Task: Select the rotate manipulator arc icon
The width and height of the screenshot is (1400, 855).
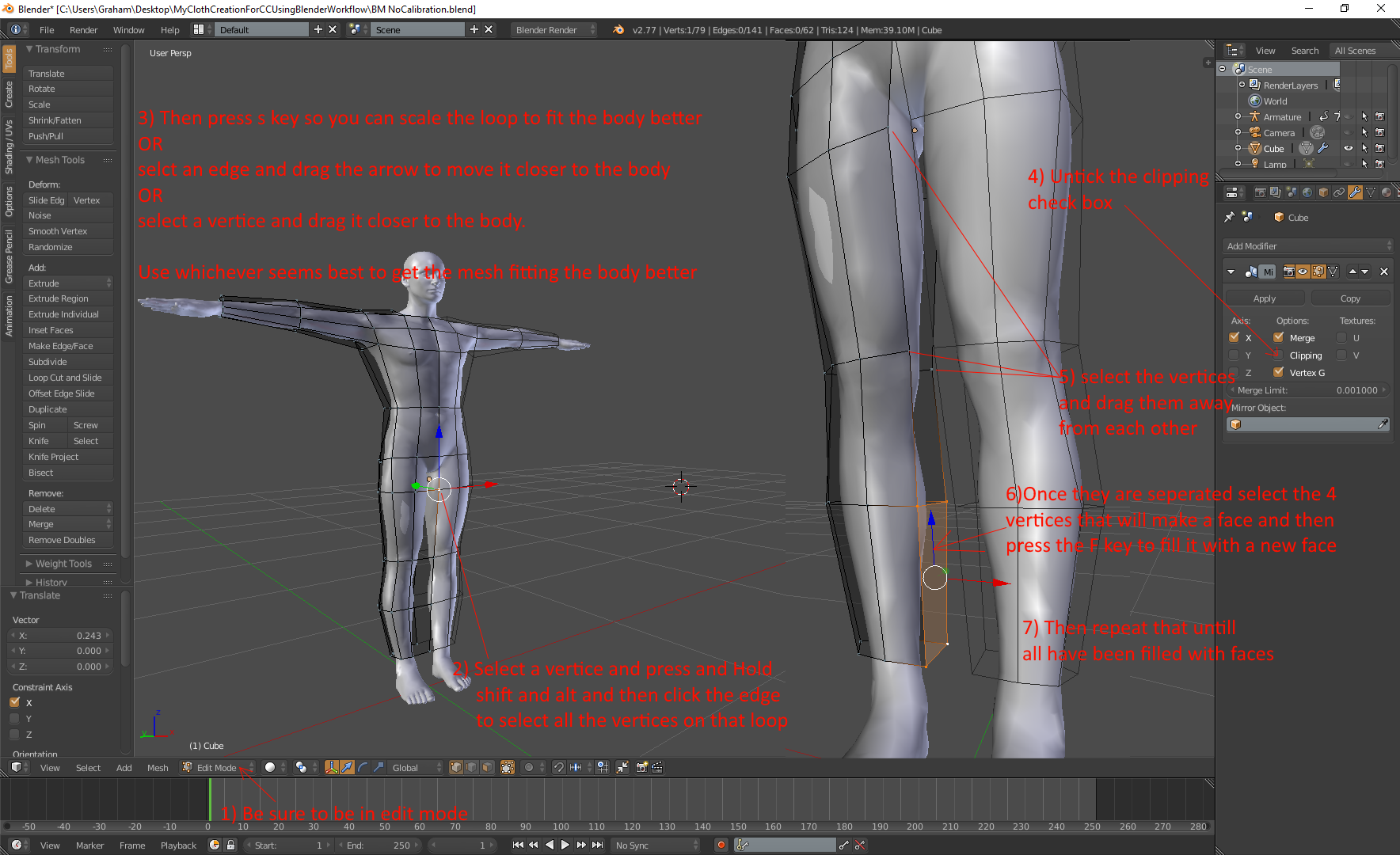Action: [363, 767]
